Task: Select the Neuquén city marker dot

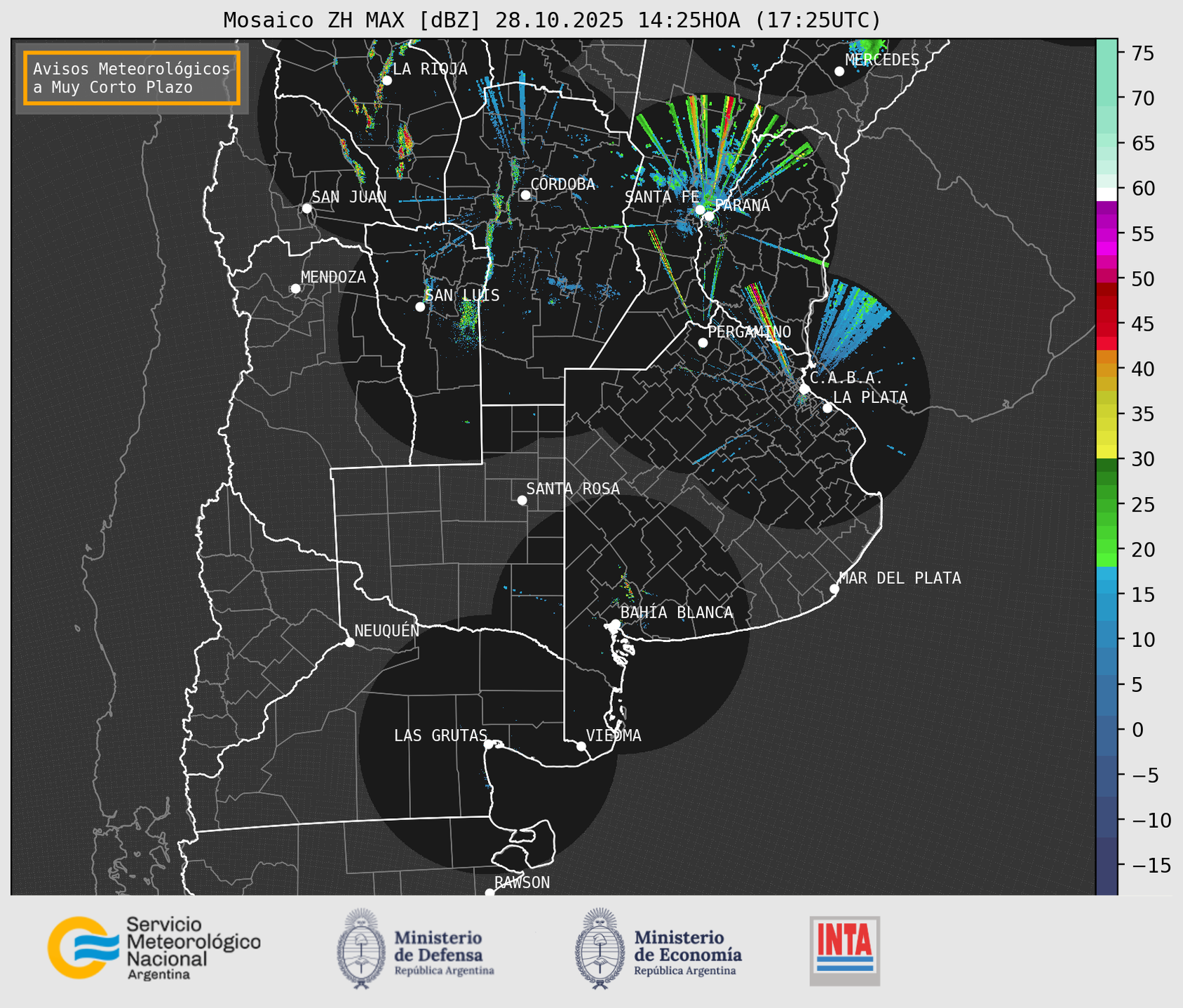Action: point(349,642)
